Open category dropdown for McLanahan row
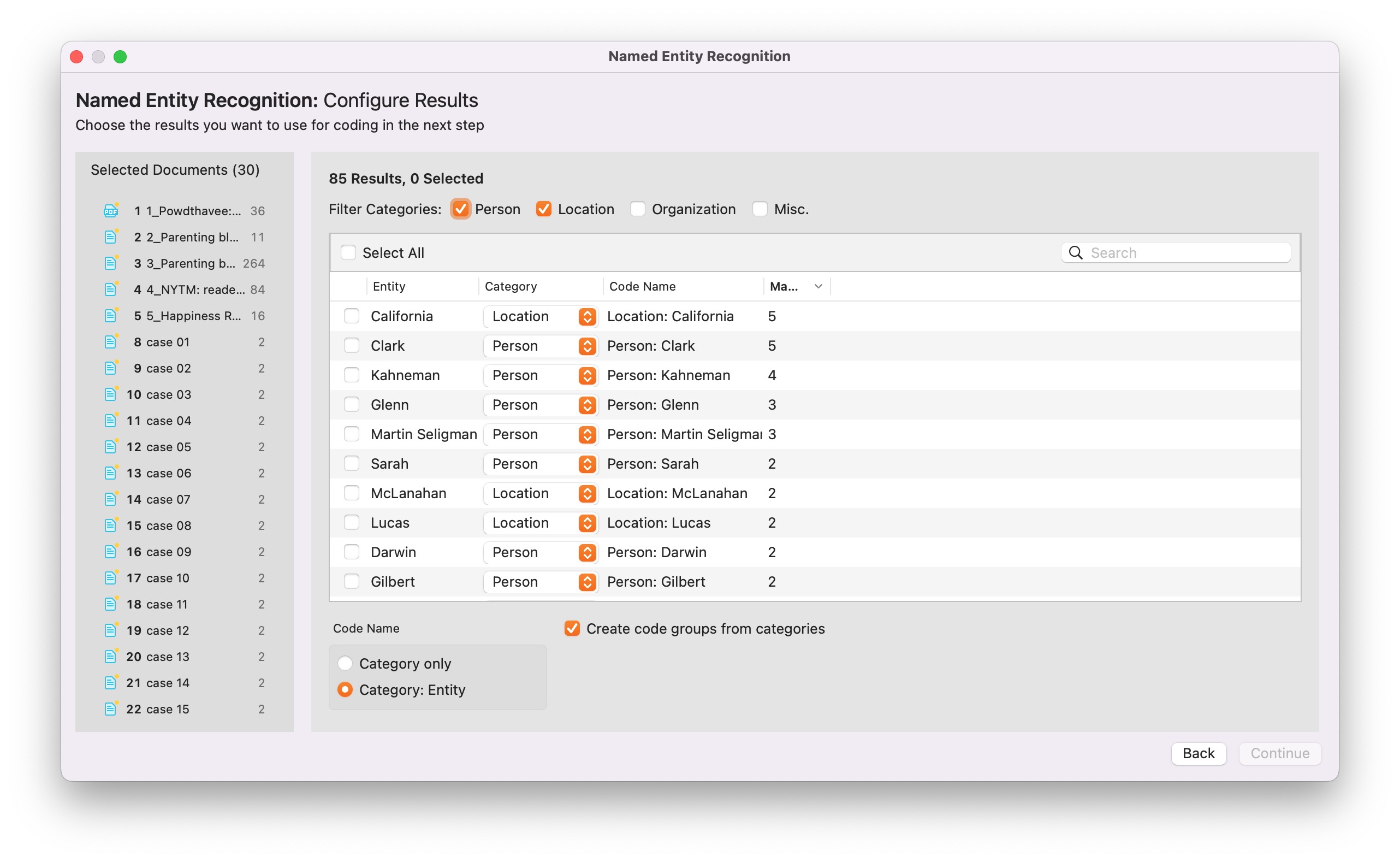1400x862 pixels. 587,494
